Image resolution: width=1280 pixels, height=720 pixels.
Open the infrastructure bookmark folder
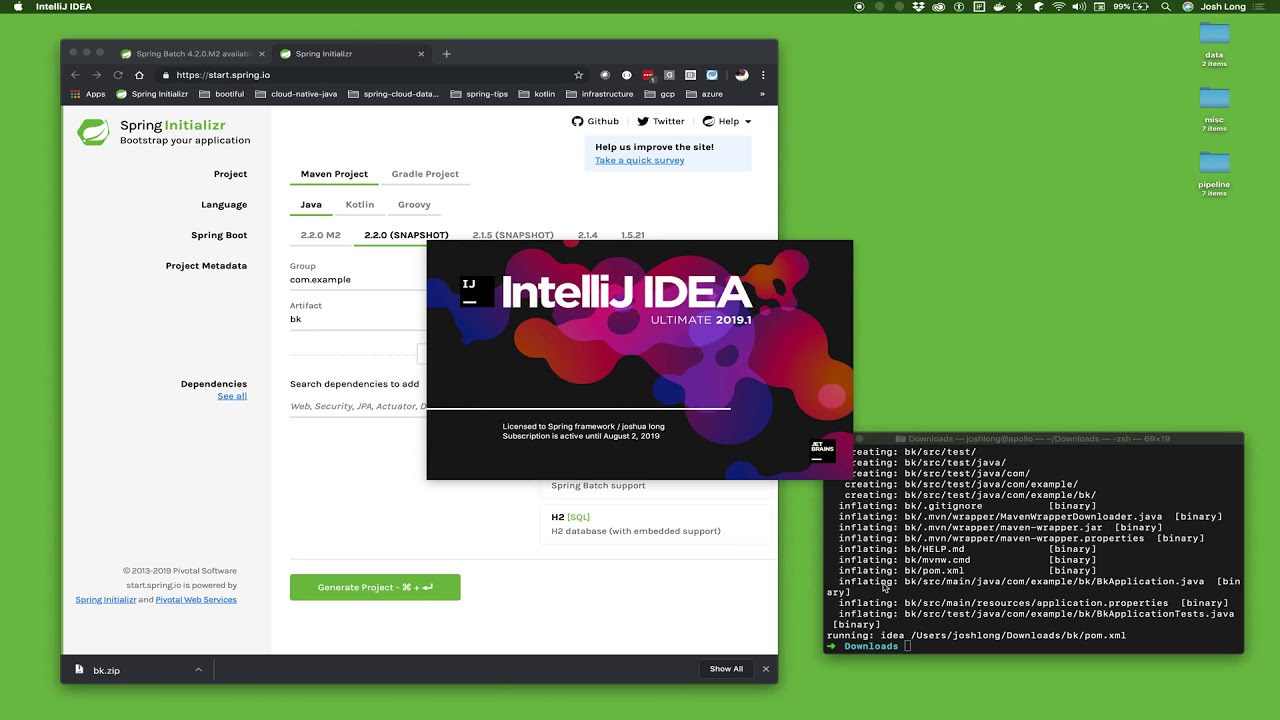tap(600, 94)
